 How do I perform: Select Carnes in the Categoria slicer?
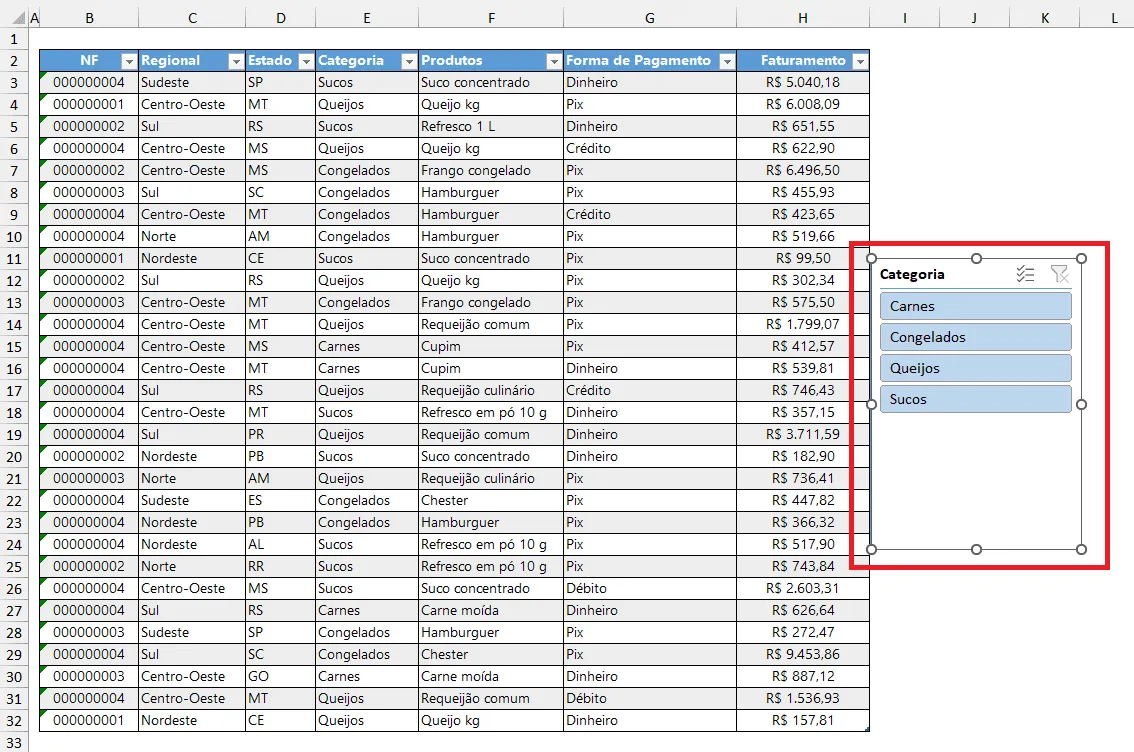click(x=976, y=306)
